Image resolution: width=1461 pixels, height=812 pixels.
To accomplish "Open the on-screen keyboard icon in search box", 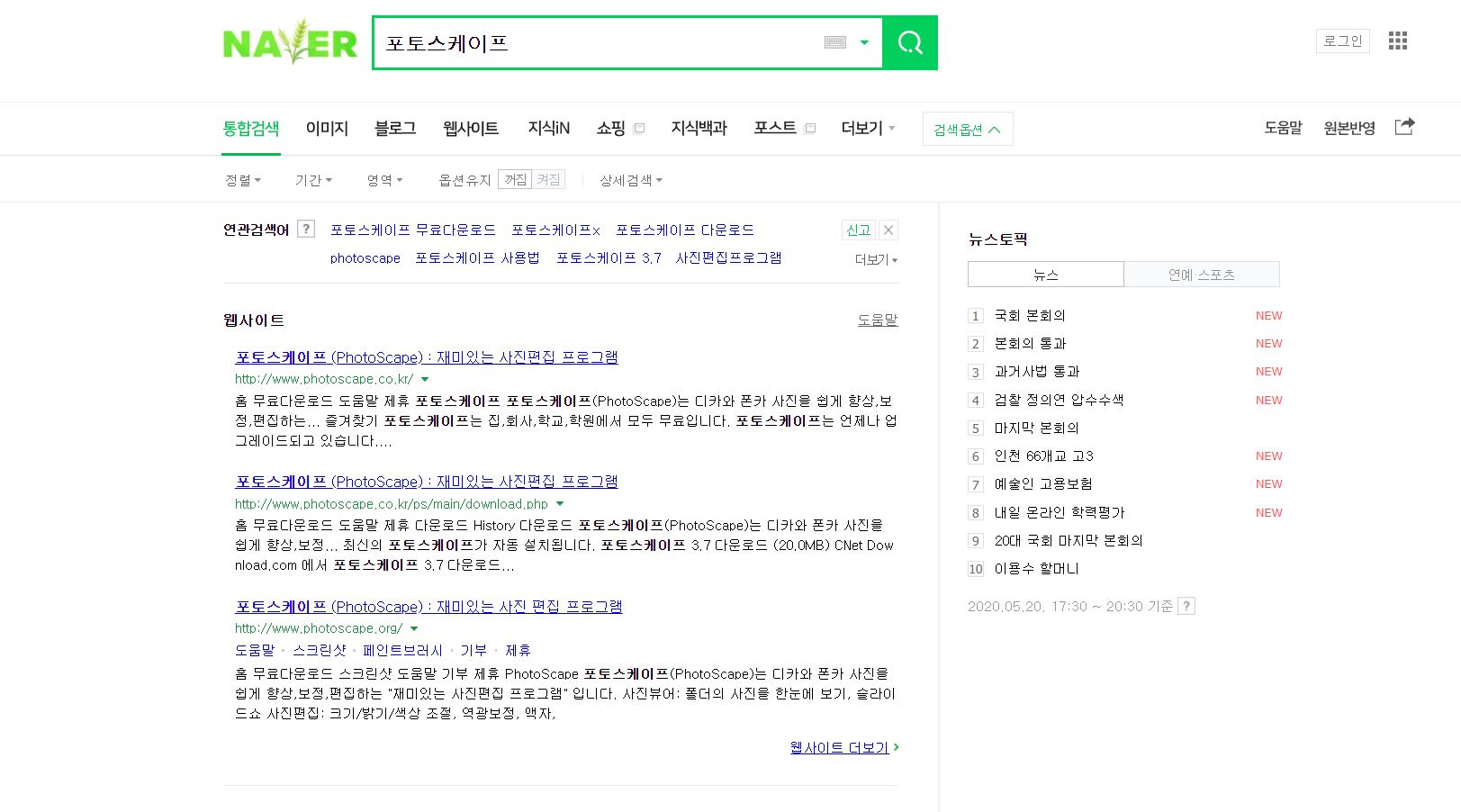I will (x=835, y=42).
